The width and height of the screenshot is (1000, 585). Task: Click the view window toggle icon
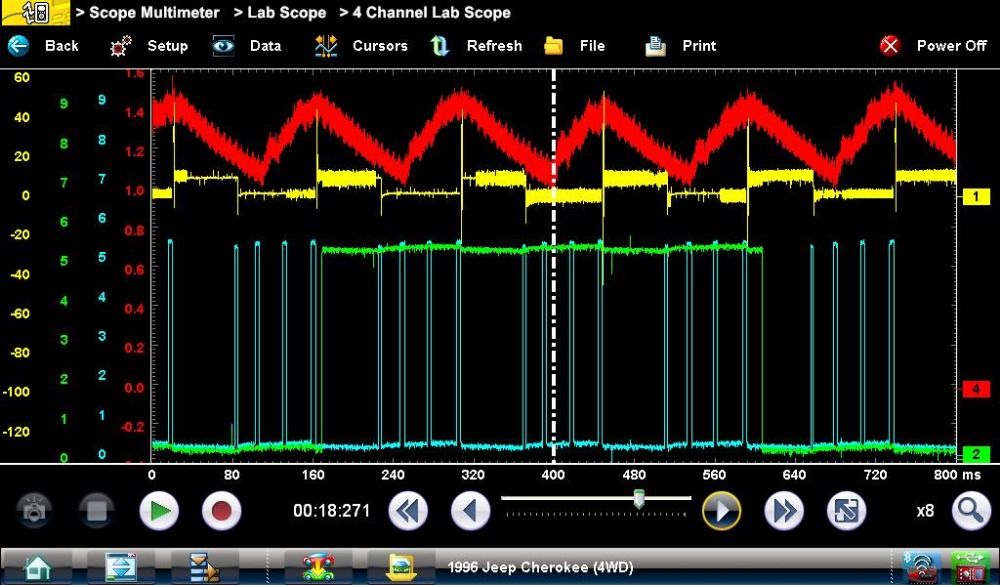coord(121,567)
